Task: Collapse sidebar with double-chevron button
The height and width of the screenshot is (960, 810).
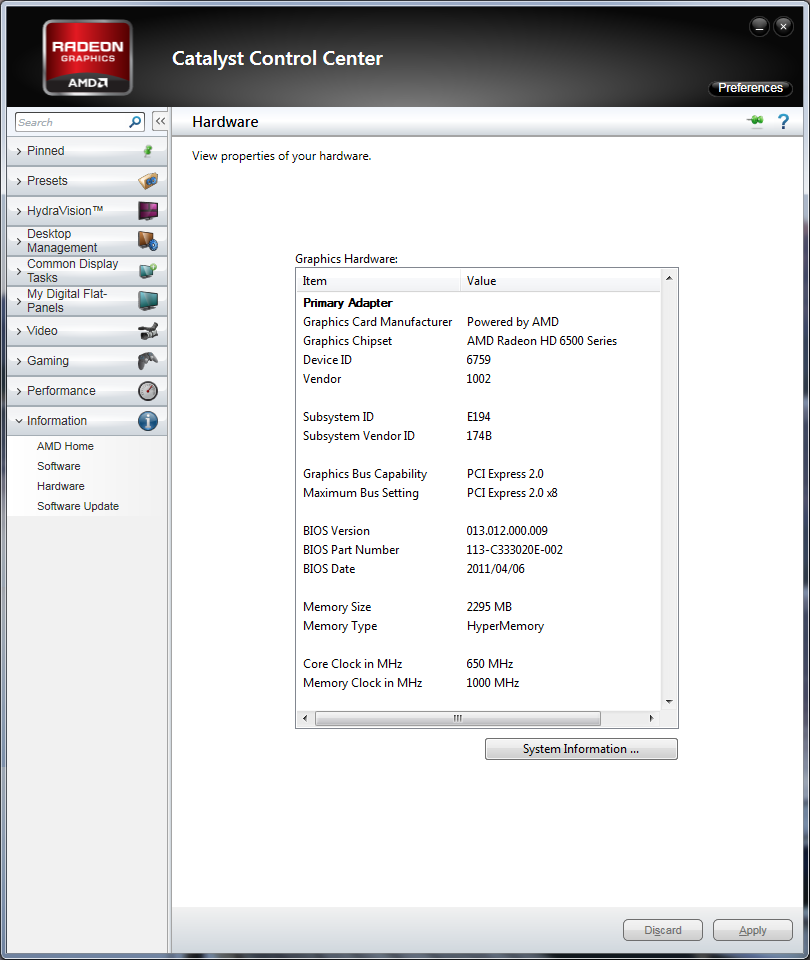Action: pyautogui.click(x=160, y=121)
